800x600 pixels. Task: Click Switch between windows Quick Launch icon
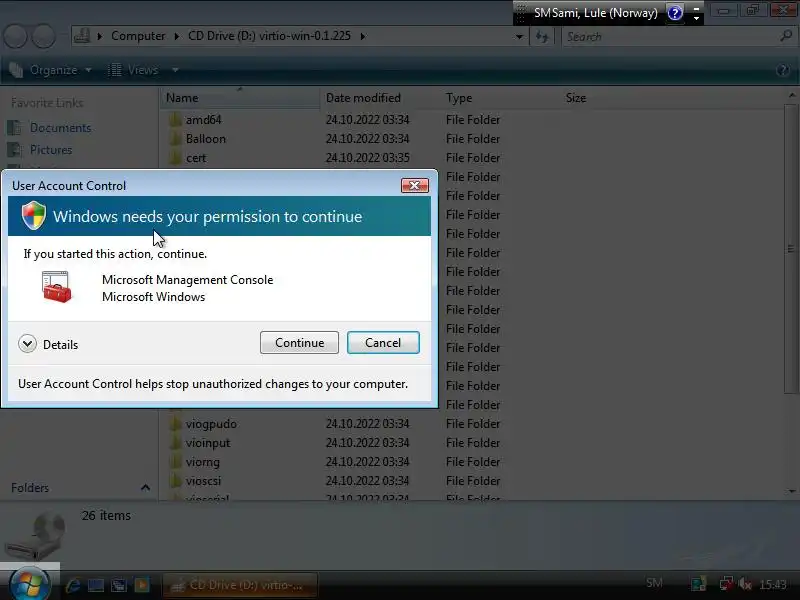[x=119, y=585]
